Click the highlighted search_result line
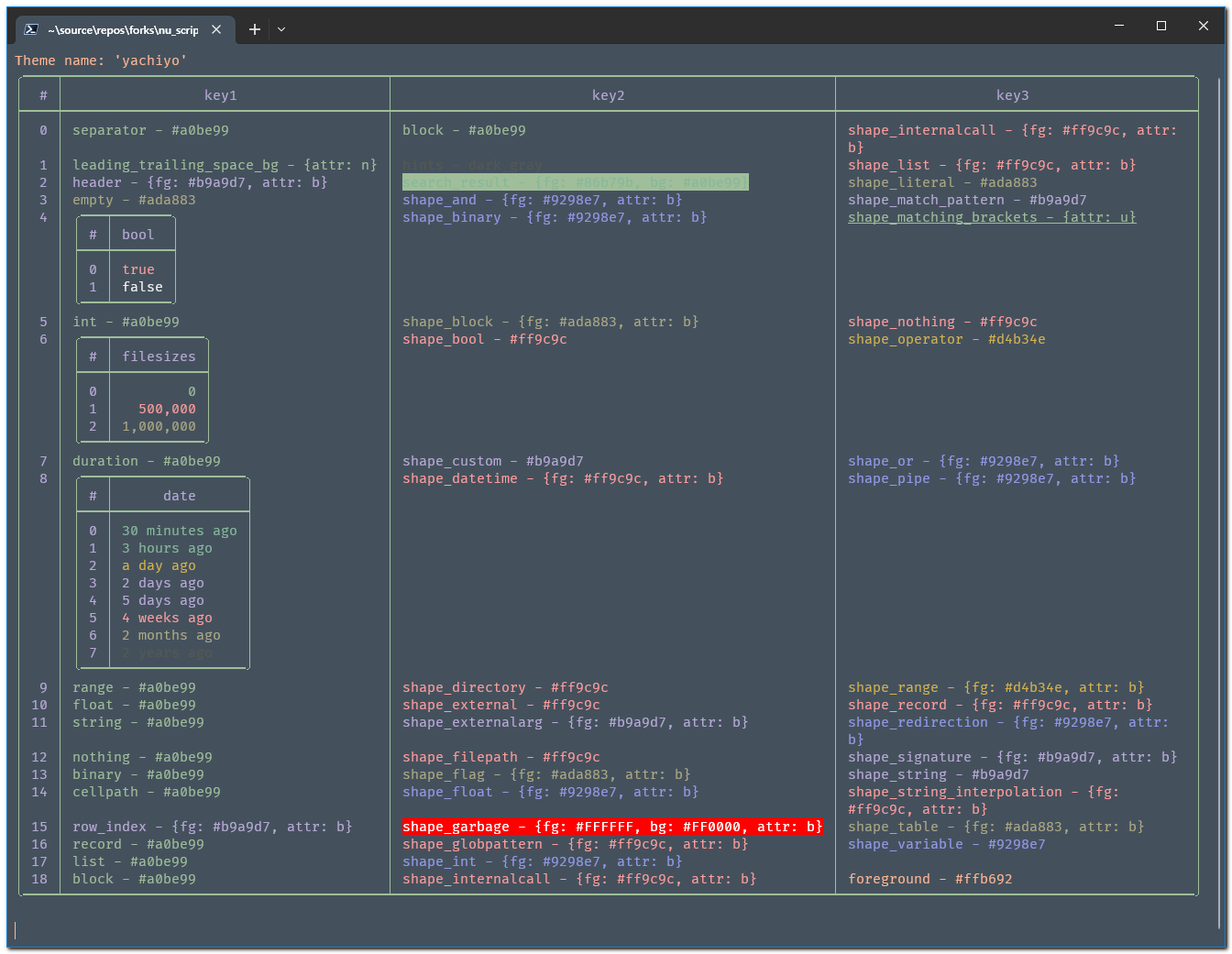The width and height of the screenshot is (1232, 954). (576, 182)
